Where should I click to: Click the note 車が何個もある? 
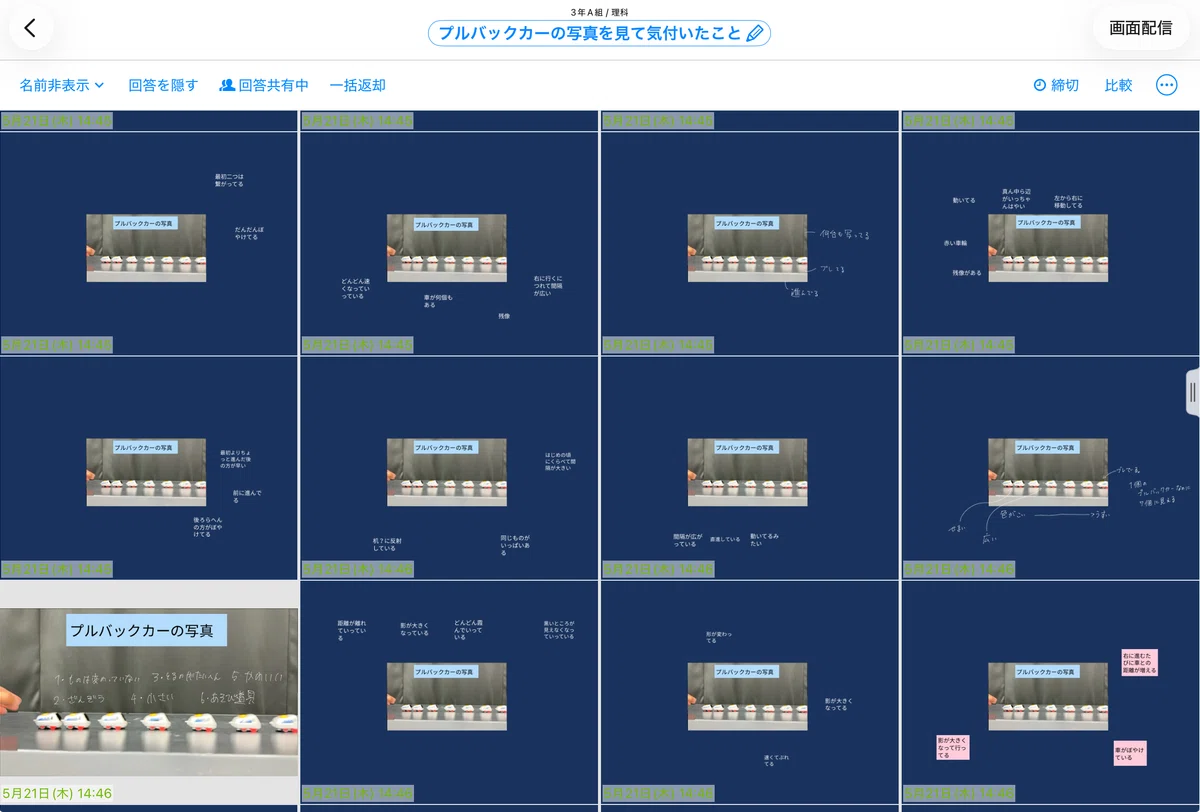point(438,300)
